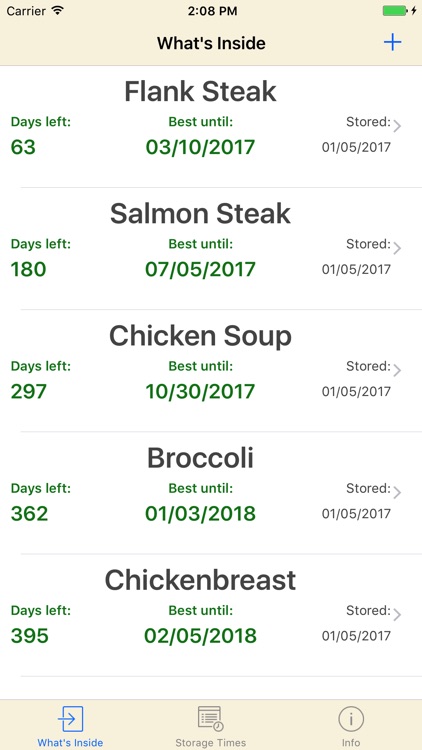422x750 pixels.
Task: Select the Broccoli row title
Action: [x=200, y=458]
